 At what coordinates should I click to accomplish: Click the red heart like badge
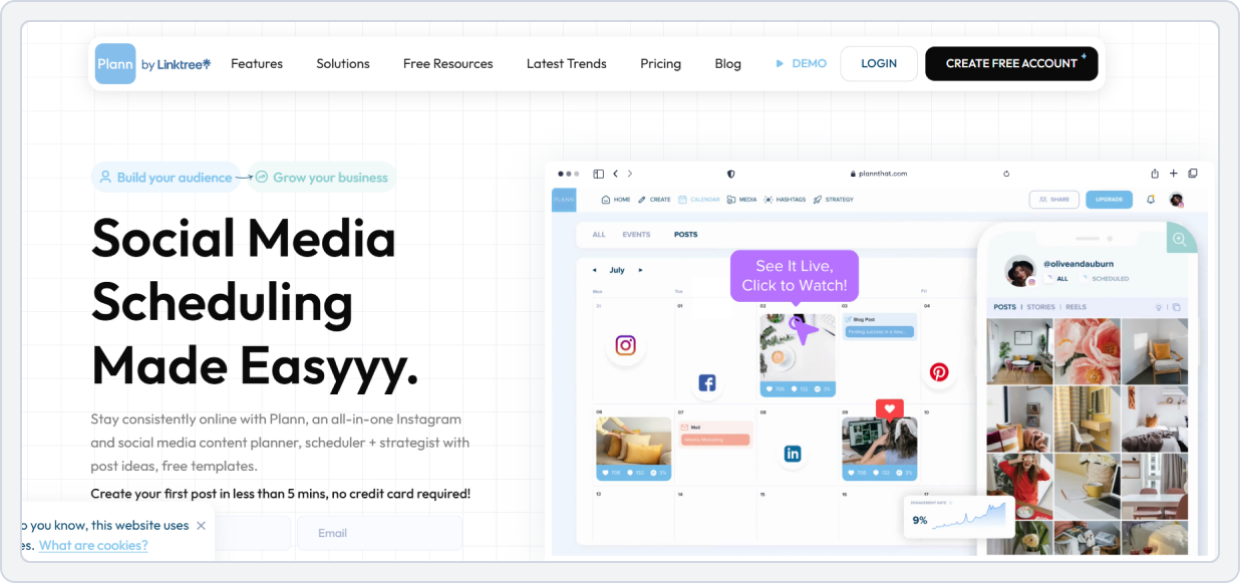(889, 408)
